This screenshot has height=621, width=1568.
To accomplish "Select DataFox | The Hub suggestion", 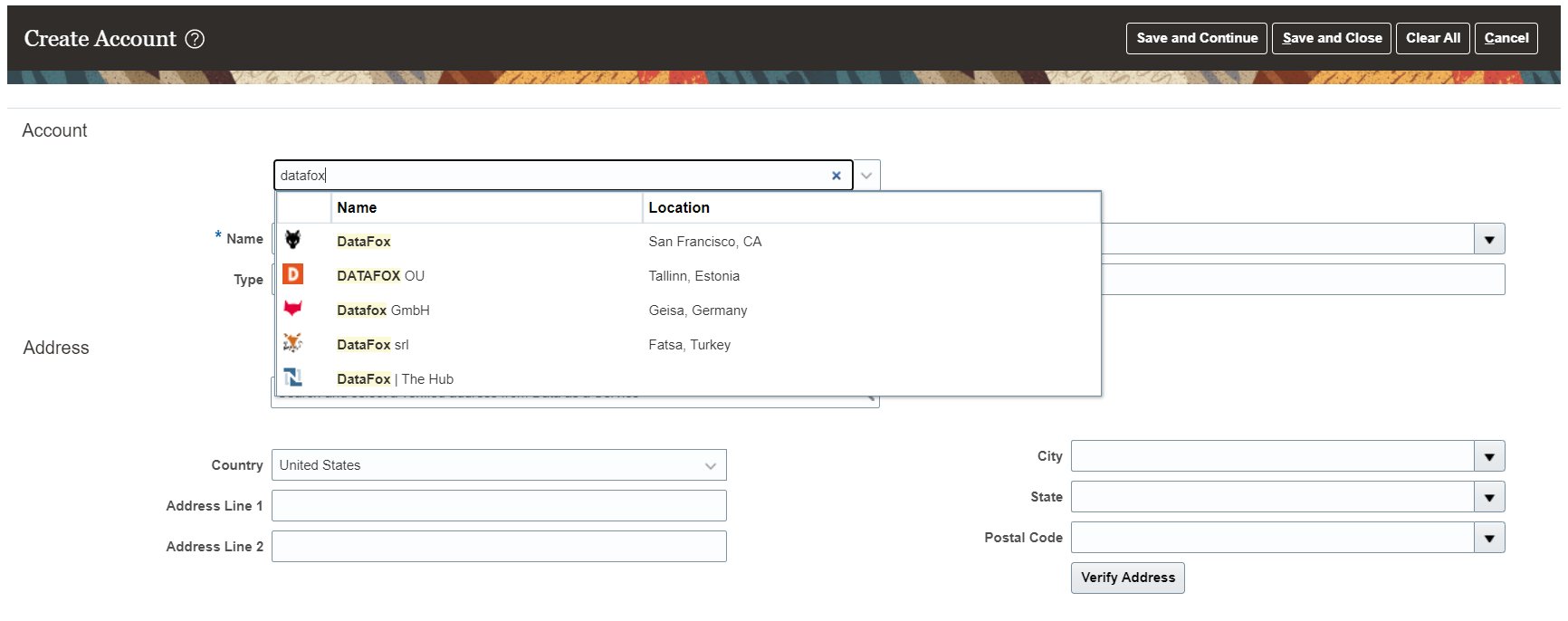I will pyautogui.click(x=689, y=379).
